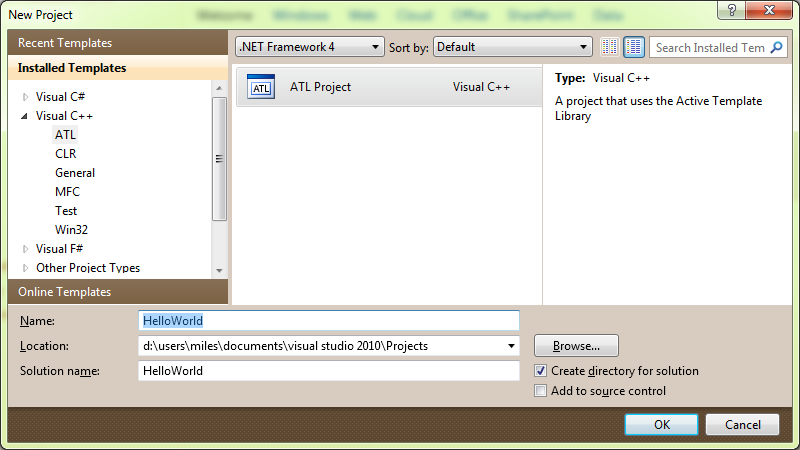Click the OK button
Screen dimensions: 800x450
coord(661,424)
